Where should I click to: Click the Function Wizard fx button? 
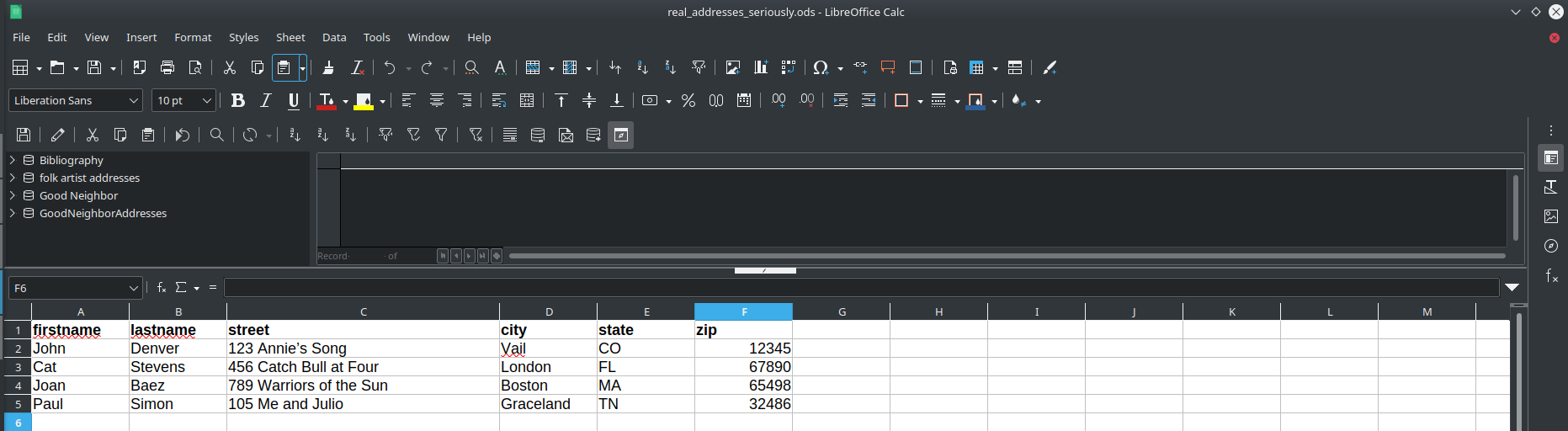click(162, 287)
